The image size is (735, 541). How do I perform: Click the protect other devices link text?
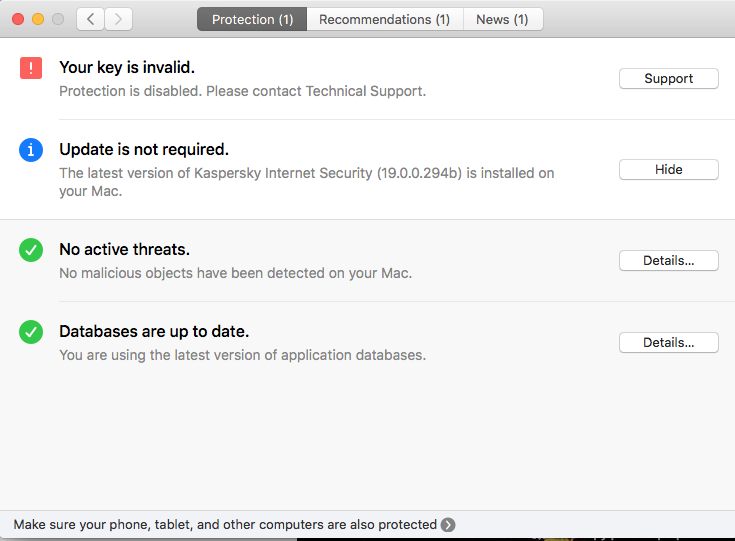tap(225, 525)
